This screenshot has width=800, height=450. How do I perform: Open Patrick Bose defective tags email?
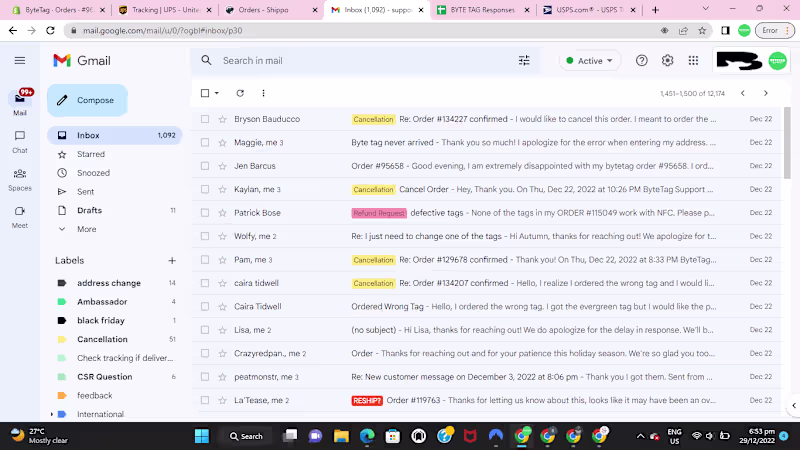[486, 213]
